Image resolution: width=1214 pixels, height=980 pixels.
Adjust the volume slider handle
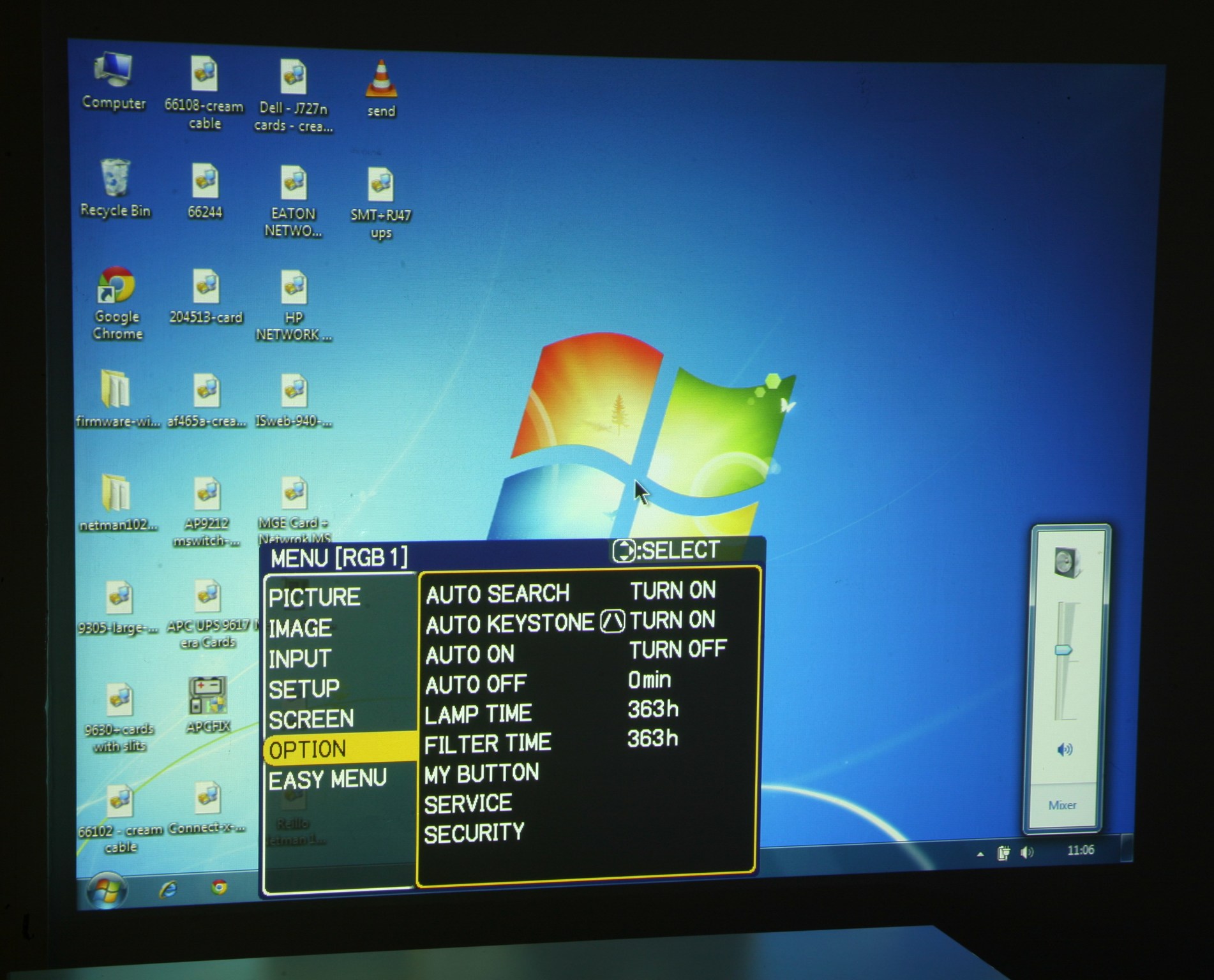tap(1063, 650)
